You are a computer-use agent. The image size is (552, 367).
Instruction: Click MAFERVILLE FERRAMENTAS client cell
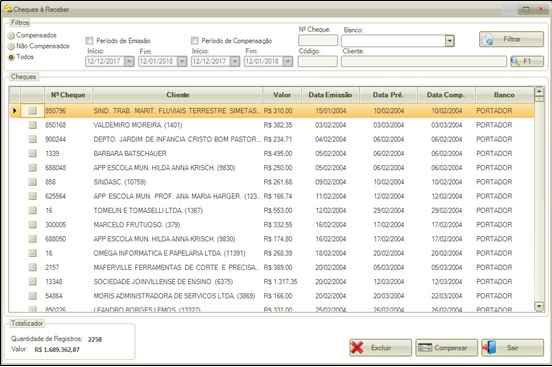(176, 267)
